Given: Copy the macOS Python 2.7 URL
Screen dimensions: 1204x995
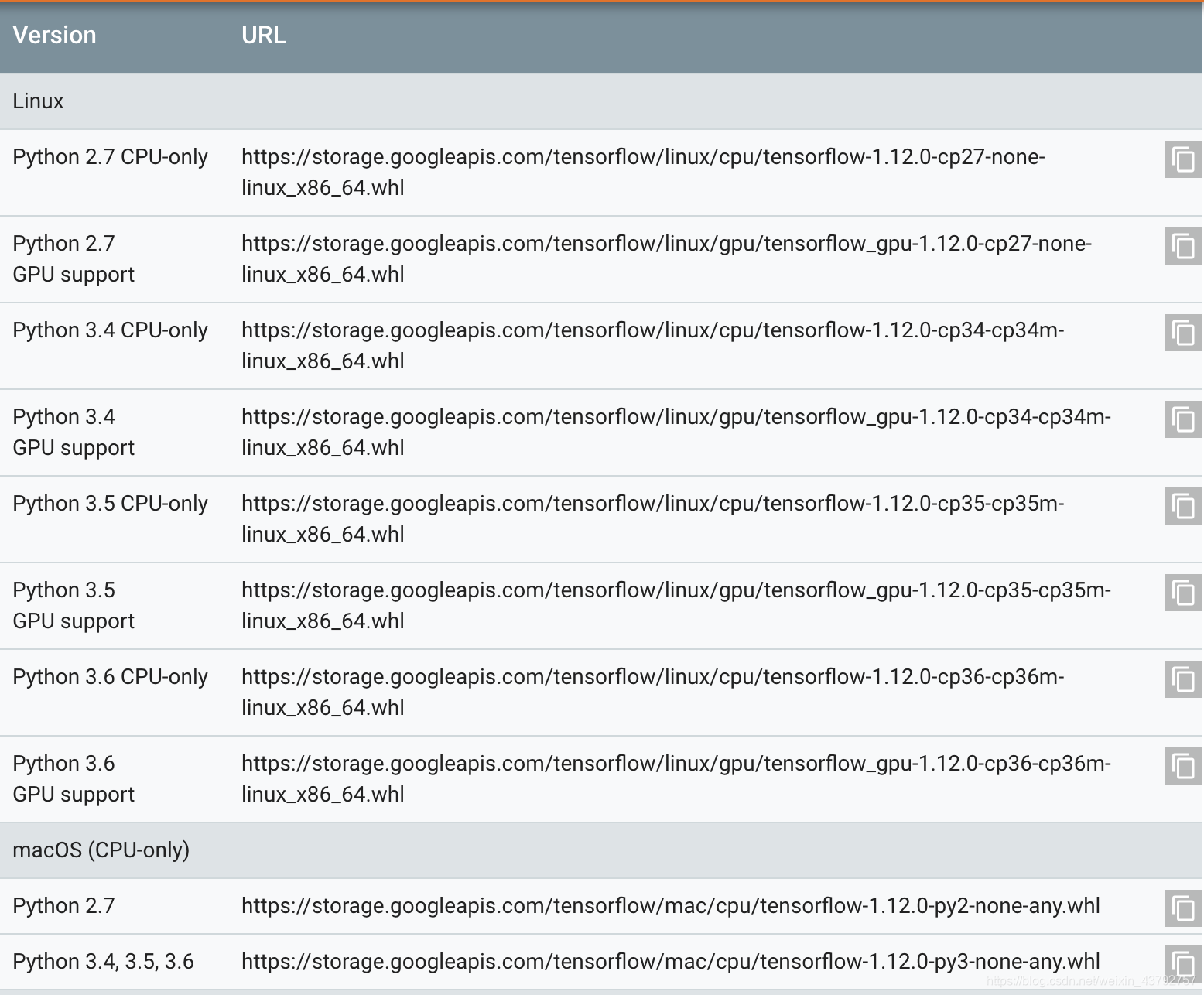Looking at the screenshot, I should point(1183,908).
